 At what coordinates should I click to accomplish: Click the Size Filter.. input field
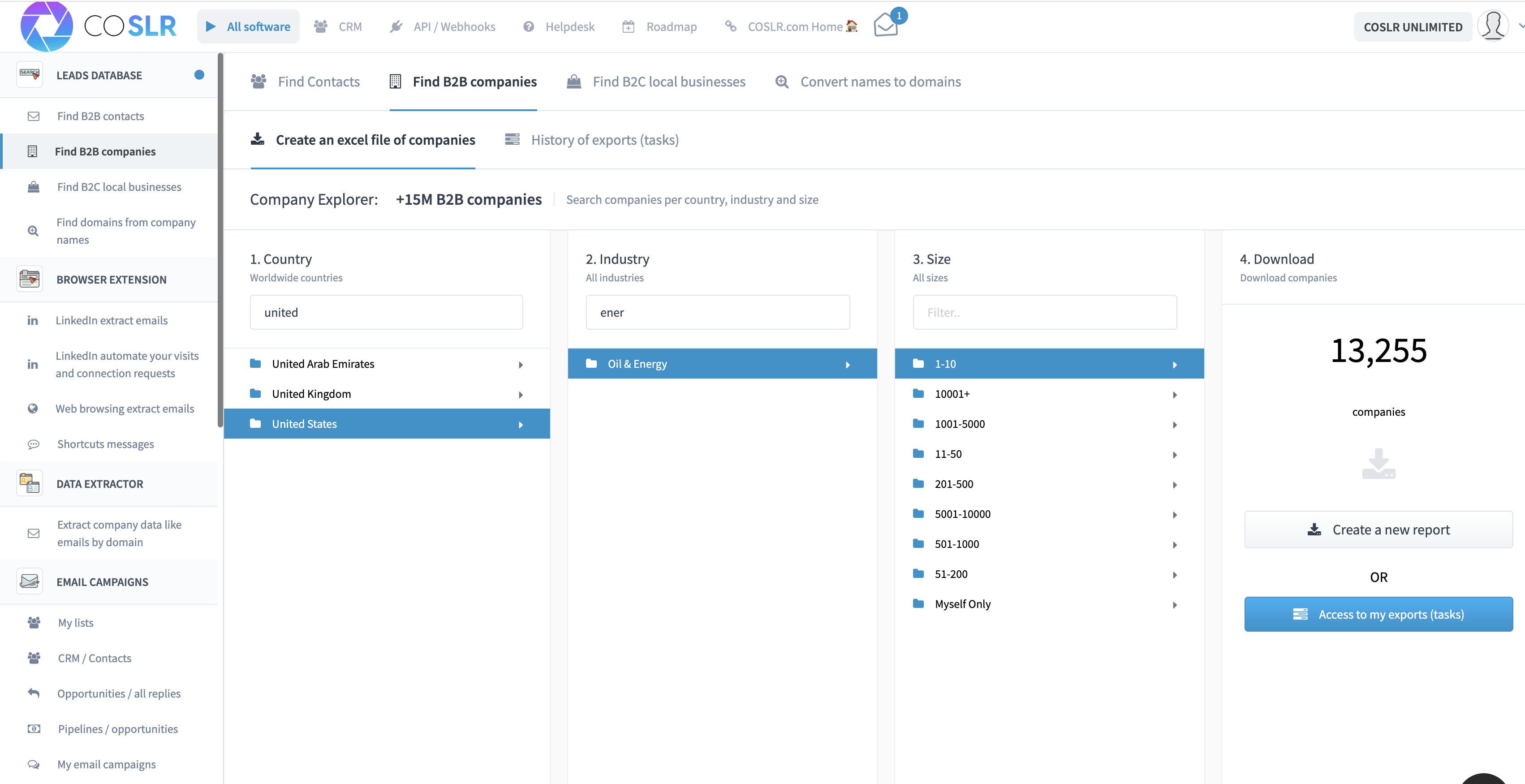tap(1044, 312)
